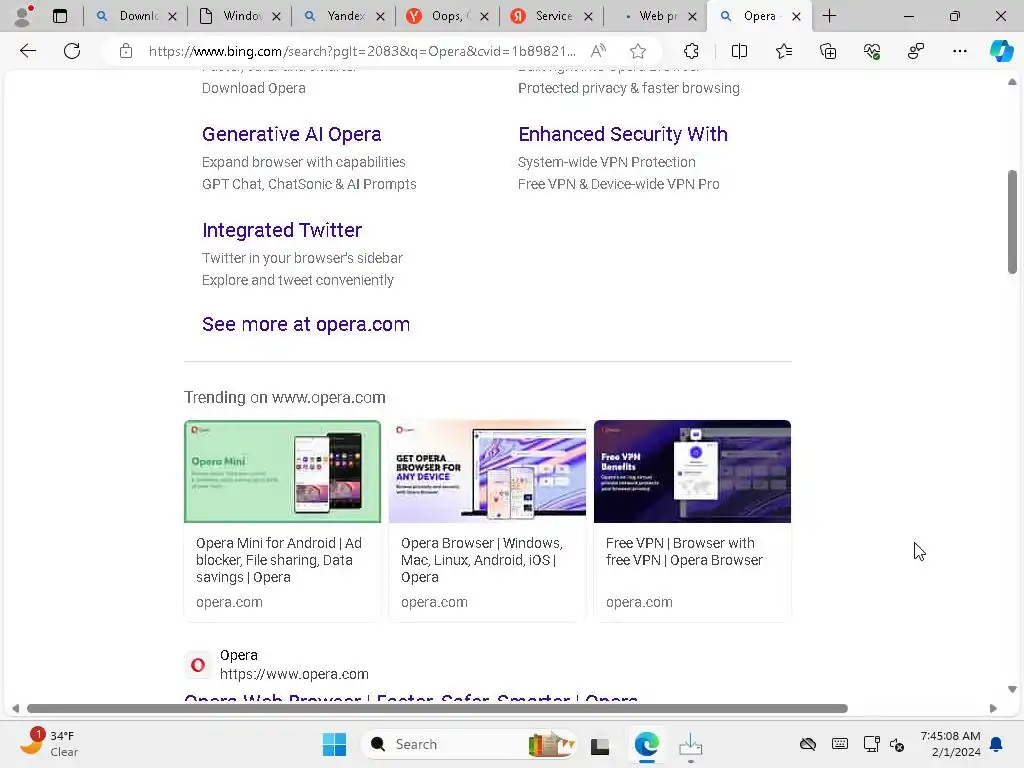The height and width of the screenshot is (768, 1024).
Task: Open the Integrated Twitter link
Action: click(281, 230)
